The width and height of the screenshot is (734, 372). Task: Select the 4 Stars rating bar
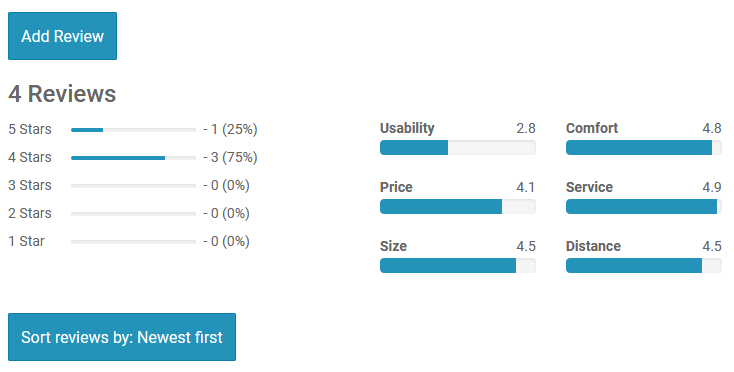(133, 158)
